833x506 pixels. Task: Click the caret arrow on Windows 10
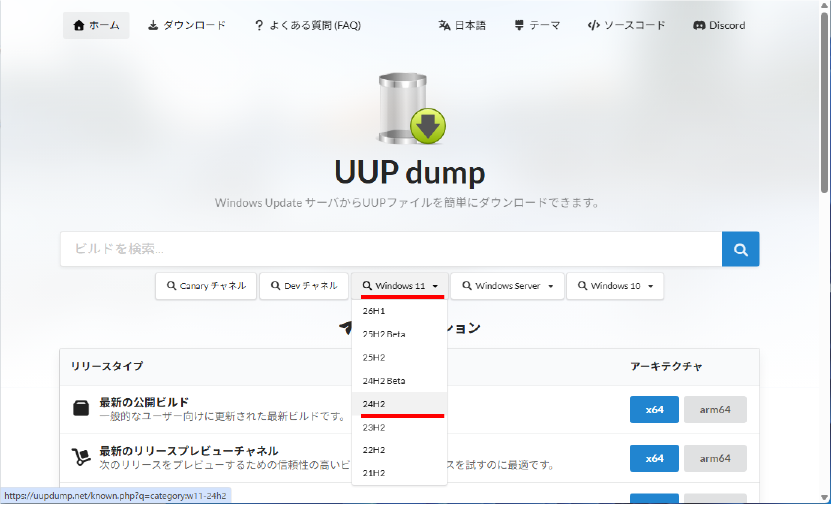(650, 286)
